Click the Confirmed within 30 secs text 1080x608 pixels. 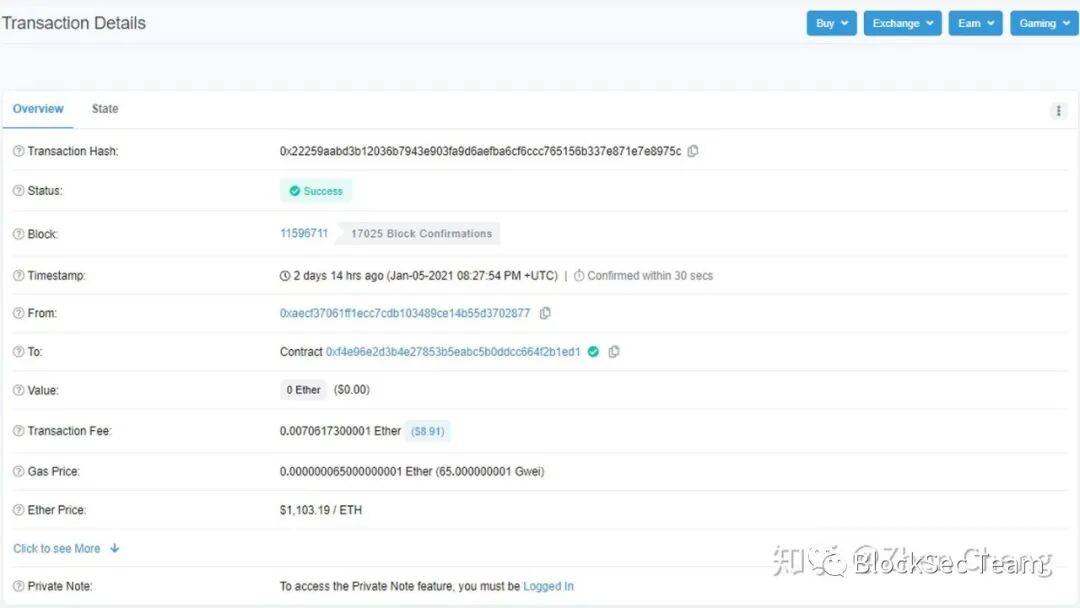click(650, 275)
